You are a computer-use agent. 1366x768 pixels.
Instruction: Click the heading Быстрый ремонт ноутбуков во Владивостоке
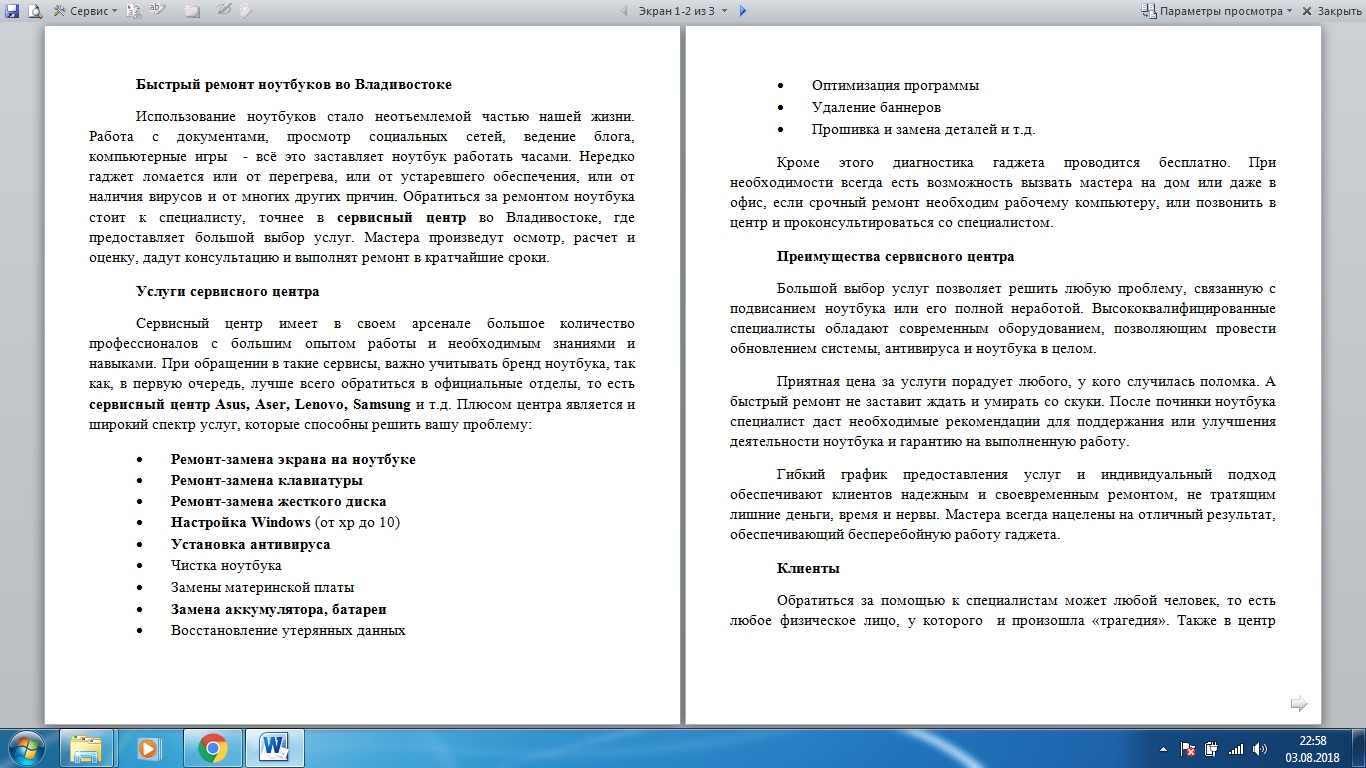click(x=294, y=85)
